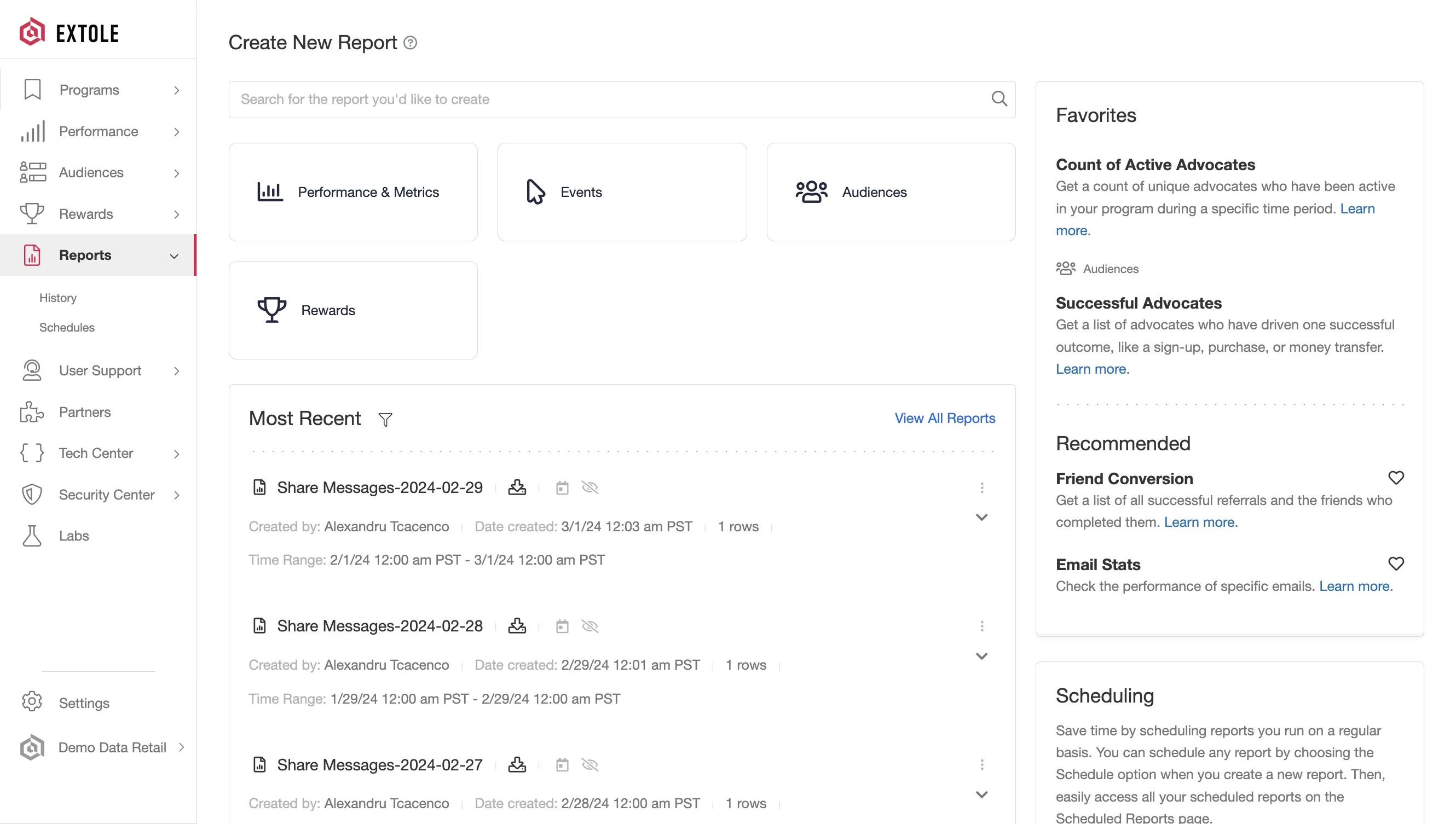Click the Rewards trophy card icon
The image size is (1456, 824).
[x=271, y=310]
